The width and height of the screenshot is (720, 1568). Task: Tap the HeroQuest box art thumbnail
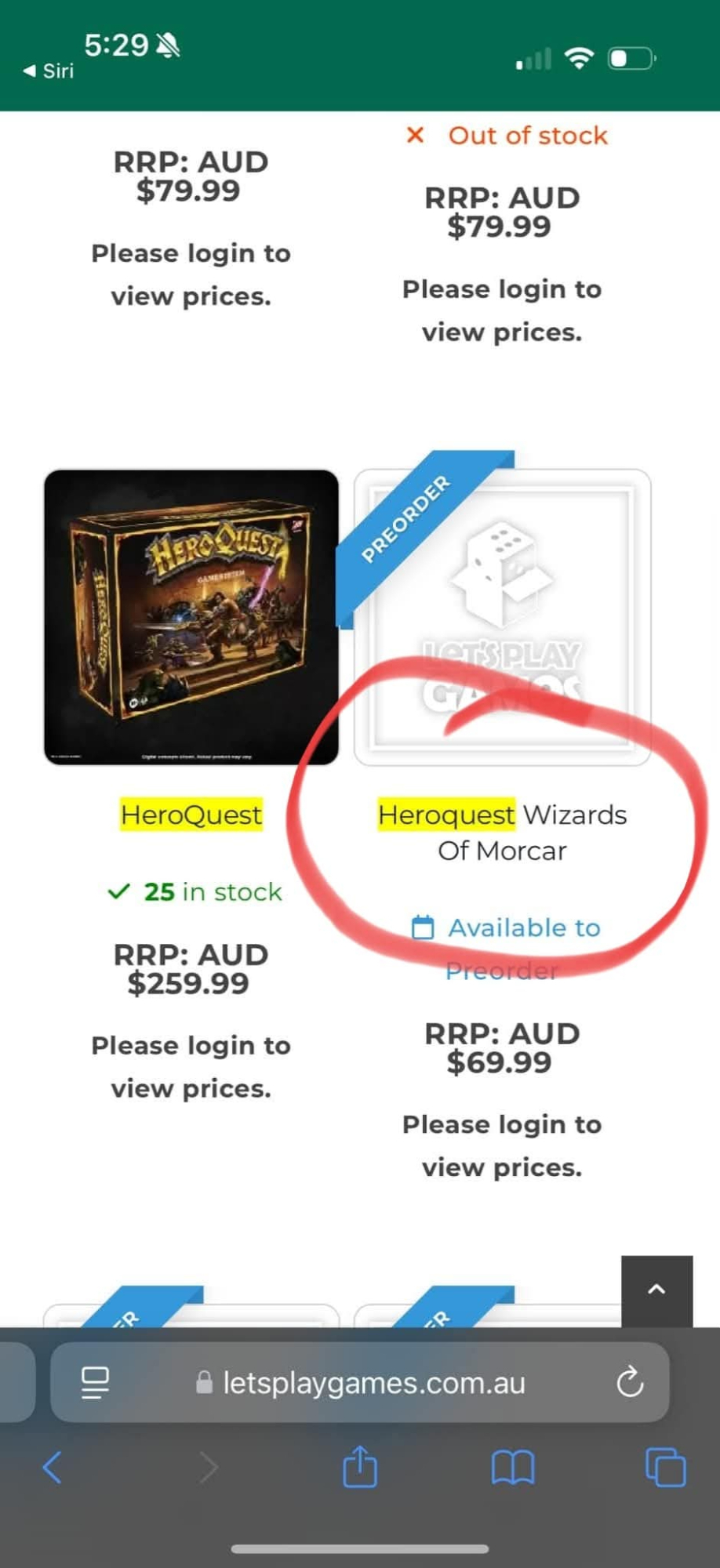point(191,617)
